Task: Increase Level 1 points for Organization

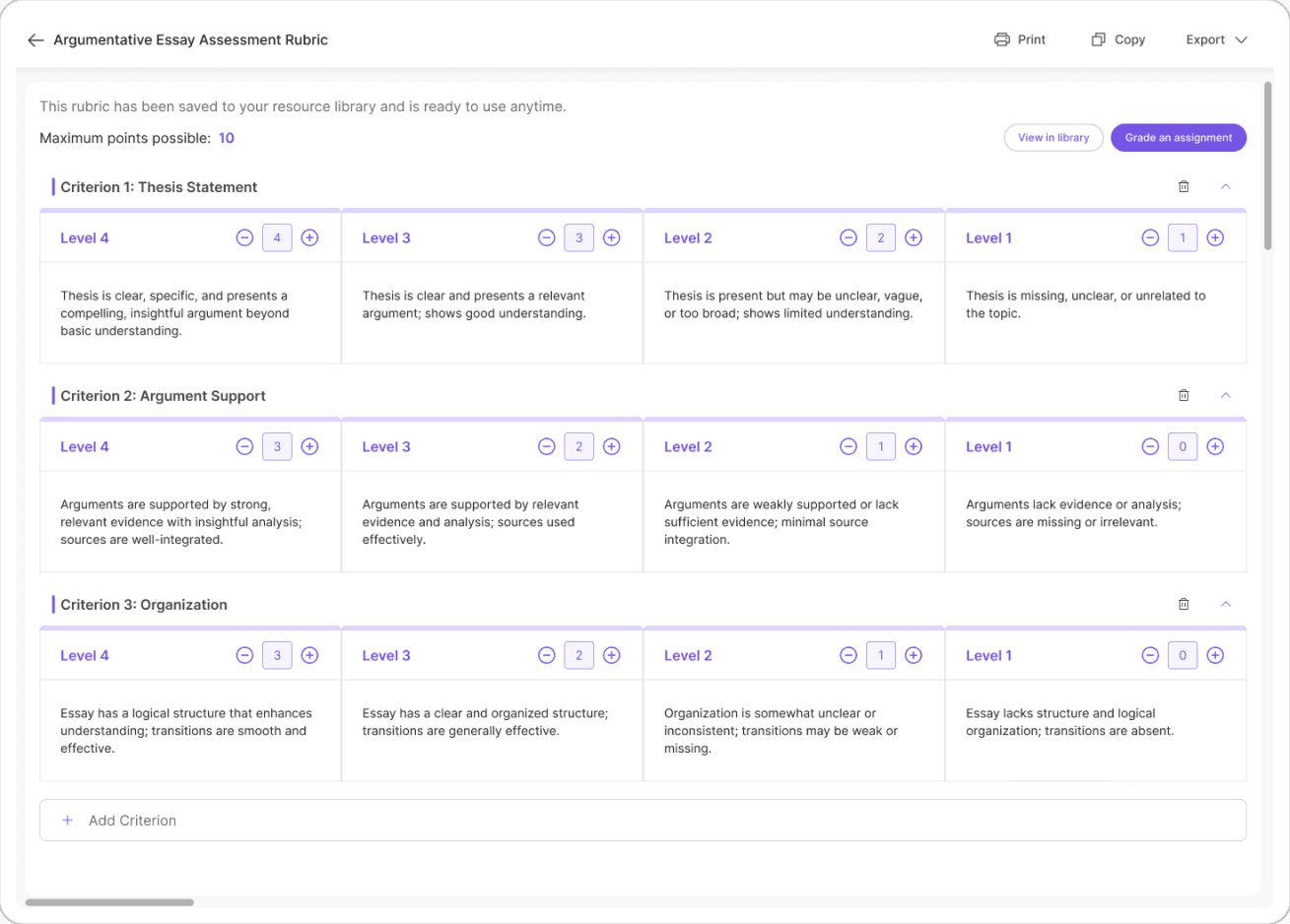Action: click(1215, 655)
